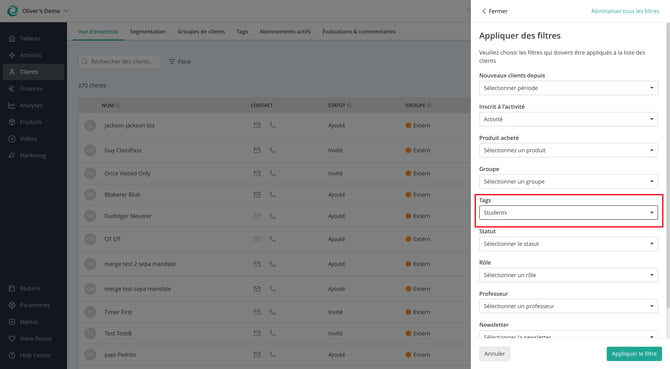This screenshot has width=670, height=369.
Task: Click the phone icon for Bloberer Blub
Action: pos(272,194)
